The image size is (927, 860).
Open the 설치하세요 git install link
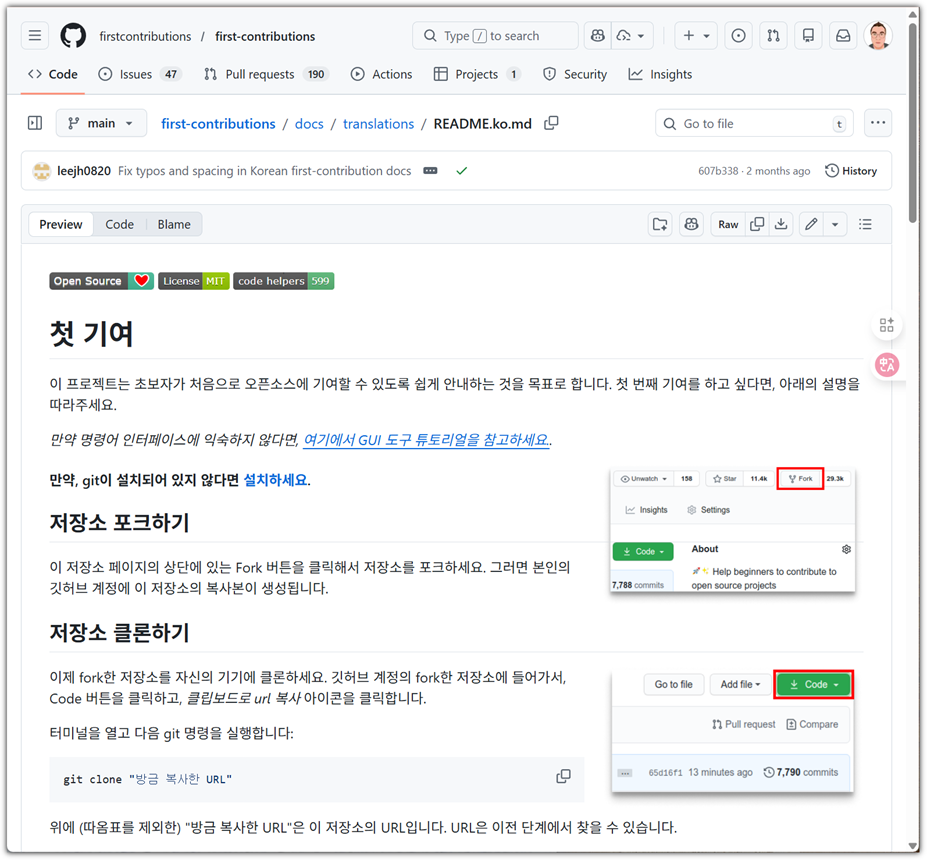(275, 480)
